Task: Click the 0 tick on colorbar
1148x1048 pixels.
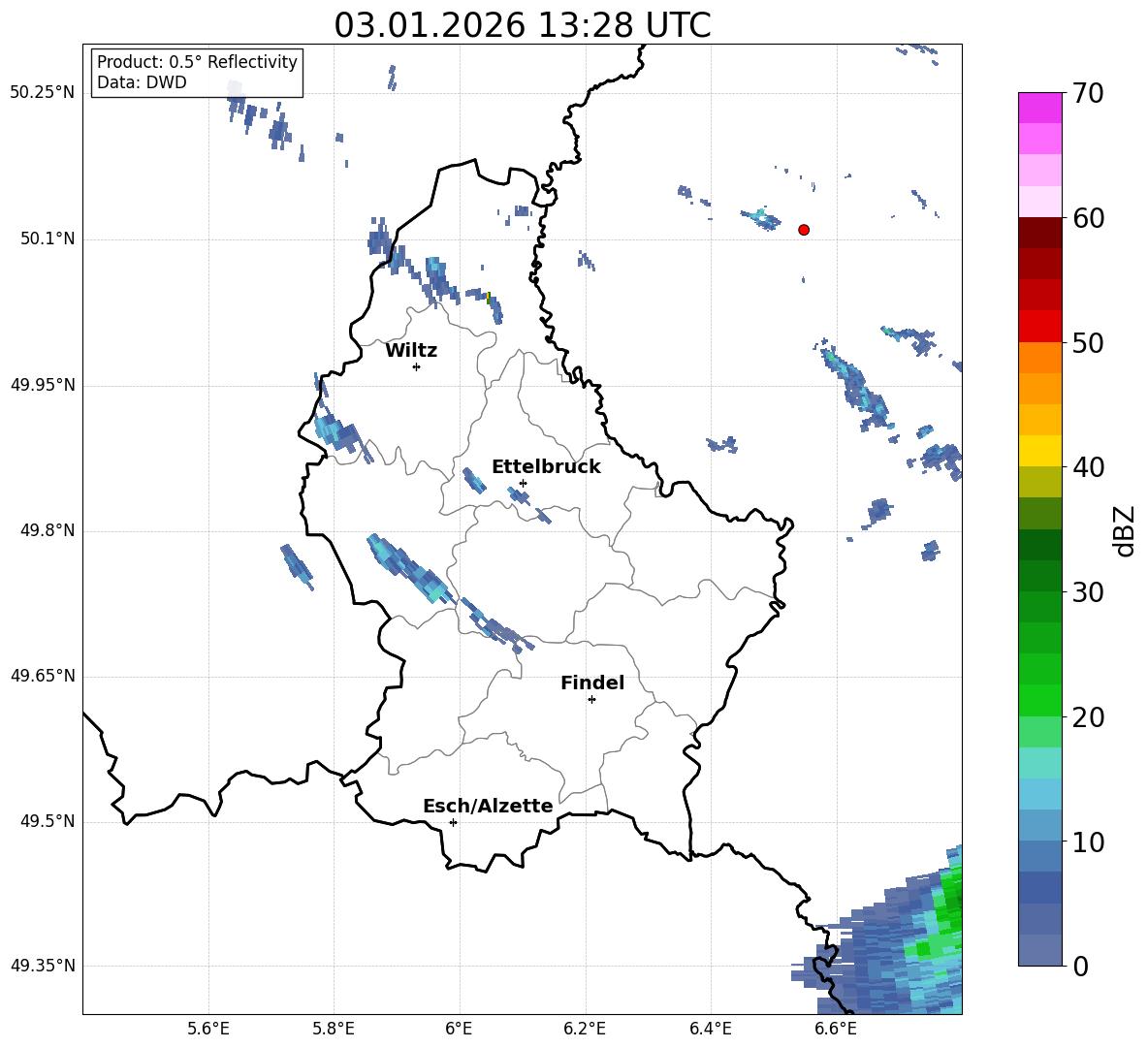Action: [1080, 967]
